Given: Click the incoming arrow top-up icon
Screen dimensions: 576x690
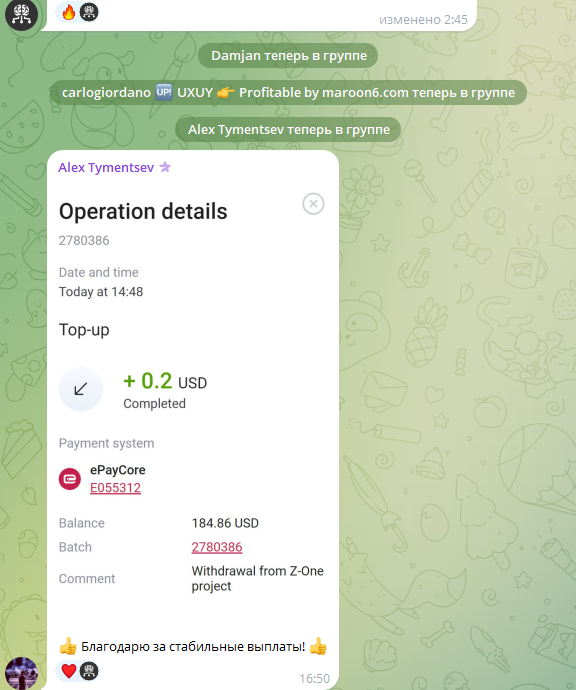Looking at the screenshot, I should pyautogui.click(x=81, y=389).
